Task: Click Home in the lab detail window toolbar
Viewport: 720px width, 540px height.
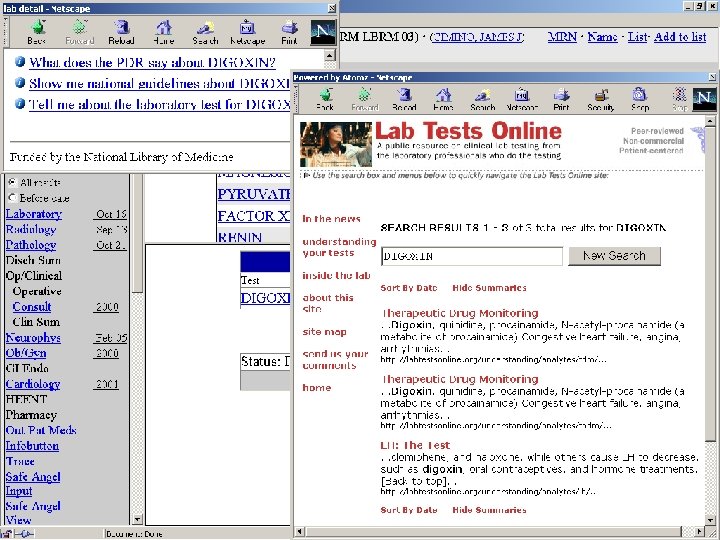Action: pyautogui.click(x=163, y=32)
